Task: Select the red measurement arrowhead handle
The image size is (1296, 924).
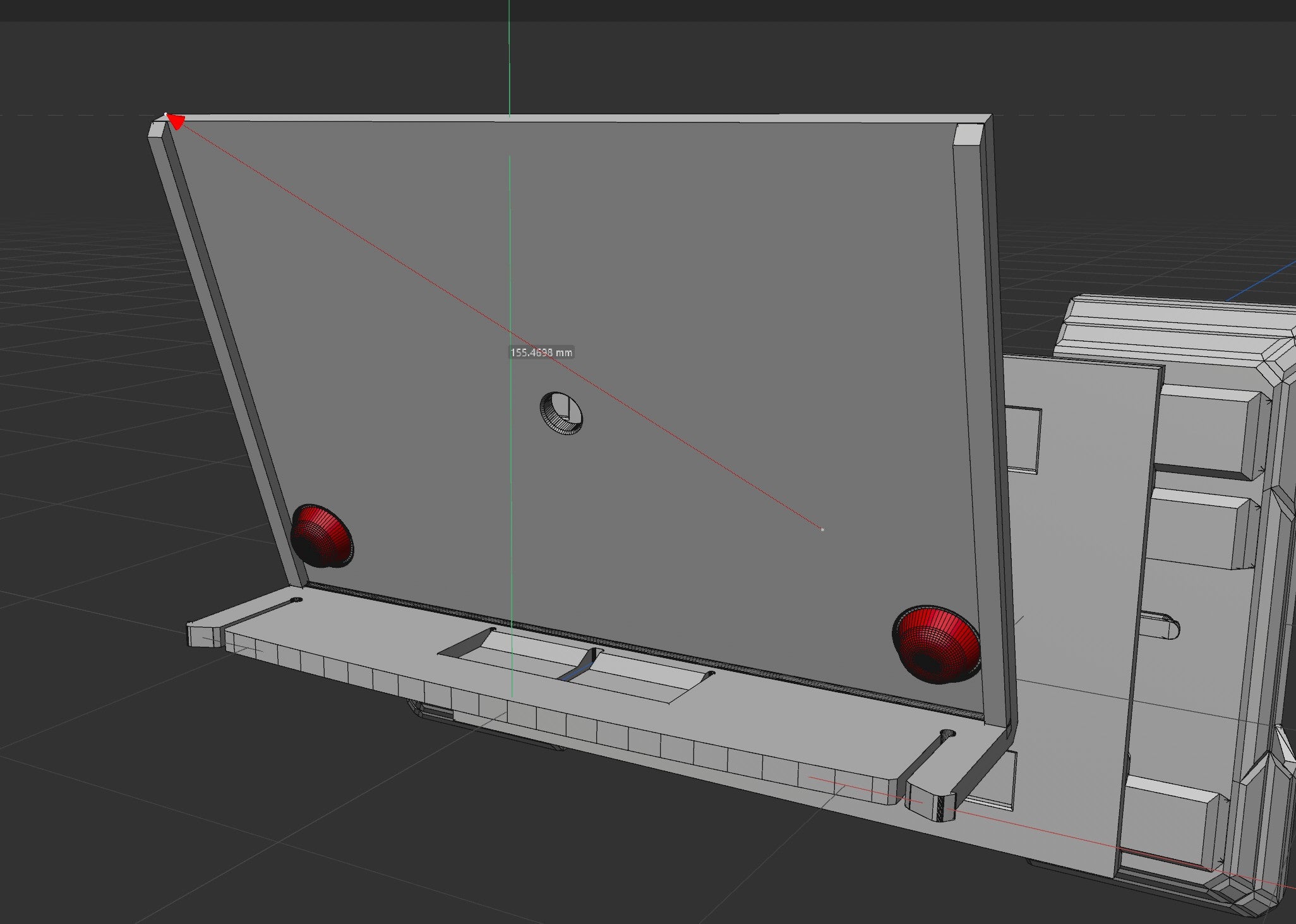Action: coord(175,121)
